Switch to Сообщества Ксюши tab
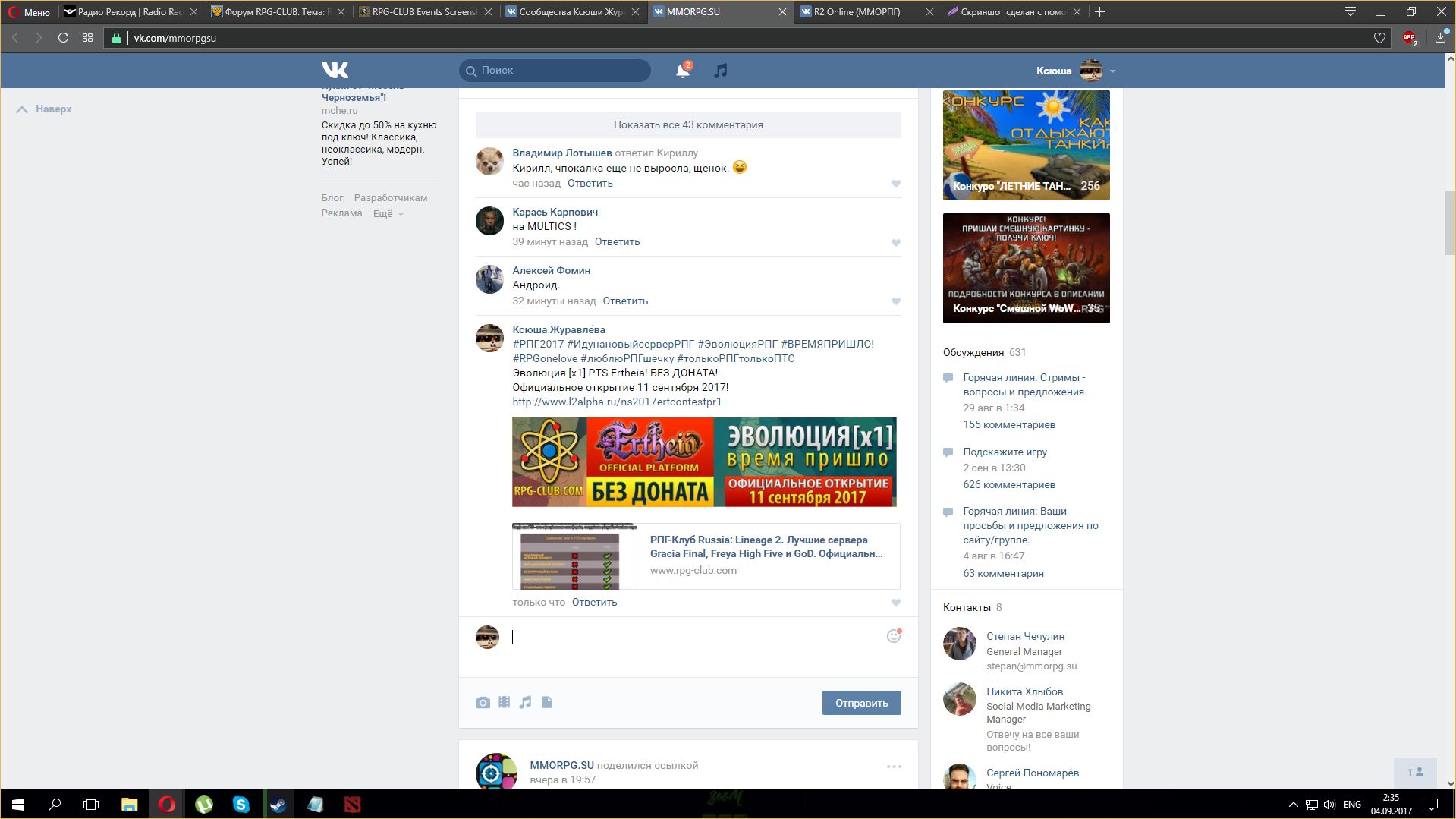Image resolution: width=1456 pixels, height=819 pixels. tap(571, 12)
